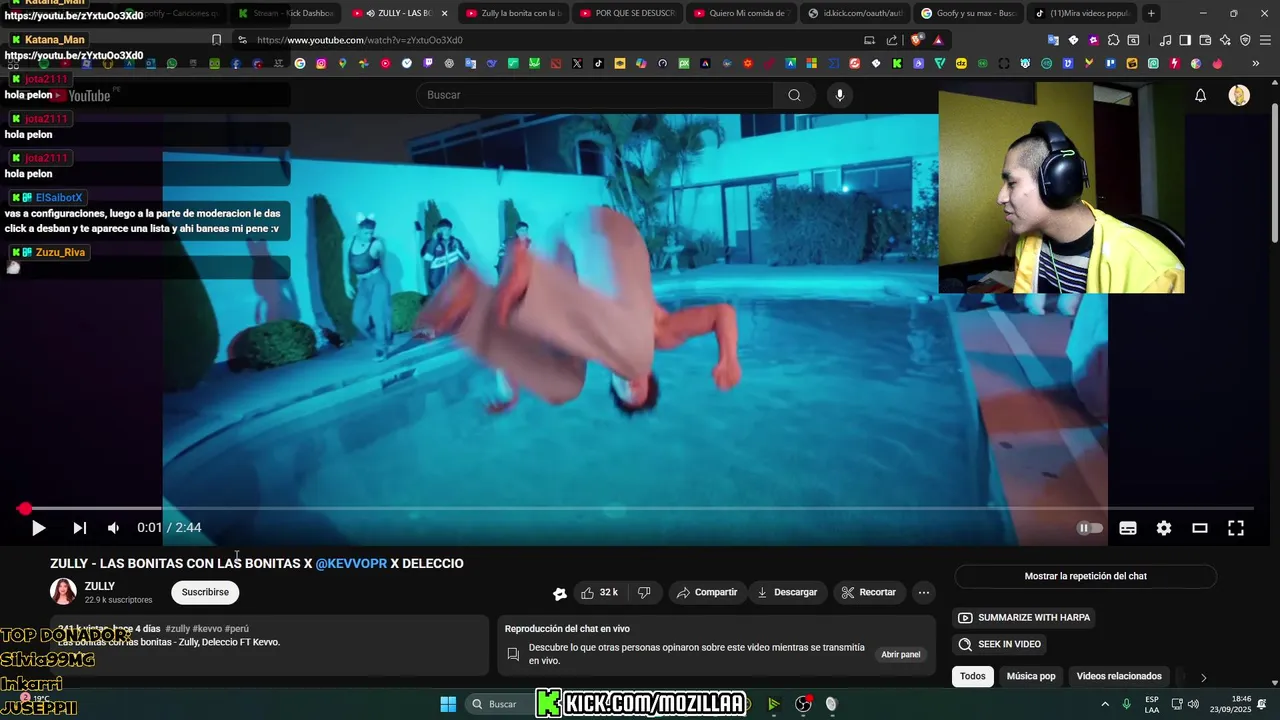
Task: Click the browser address bar URL
Action: click(x=360, y=40)
